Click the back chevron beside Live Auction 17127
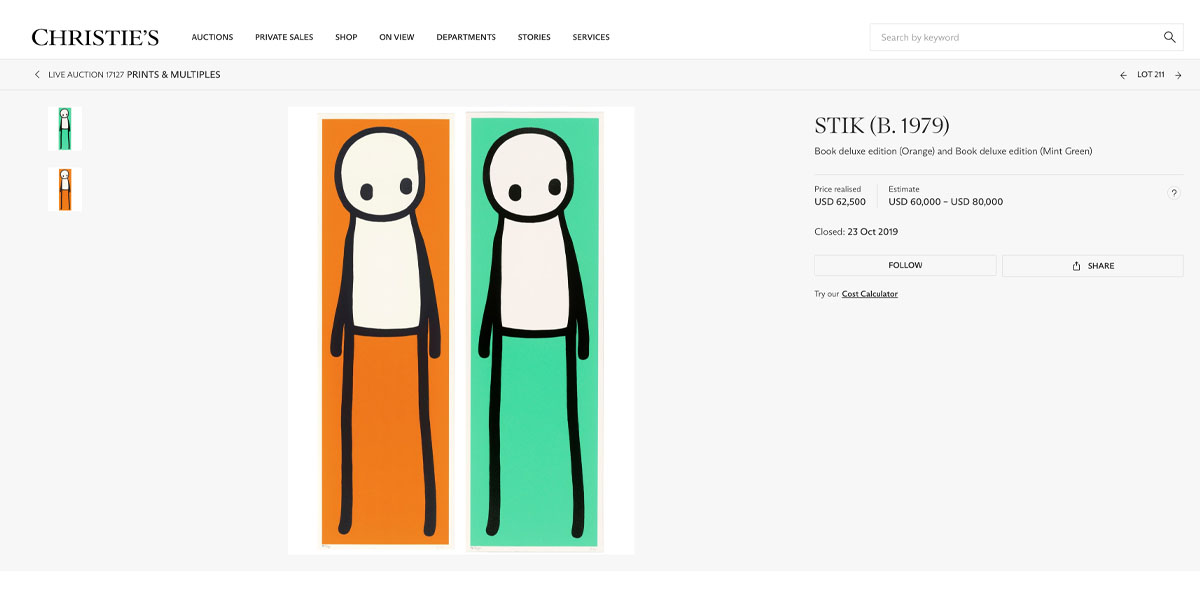The image size is (1200, 600). click(37, 74)
